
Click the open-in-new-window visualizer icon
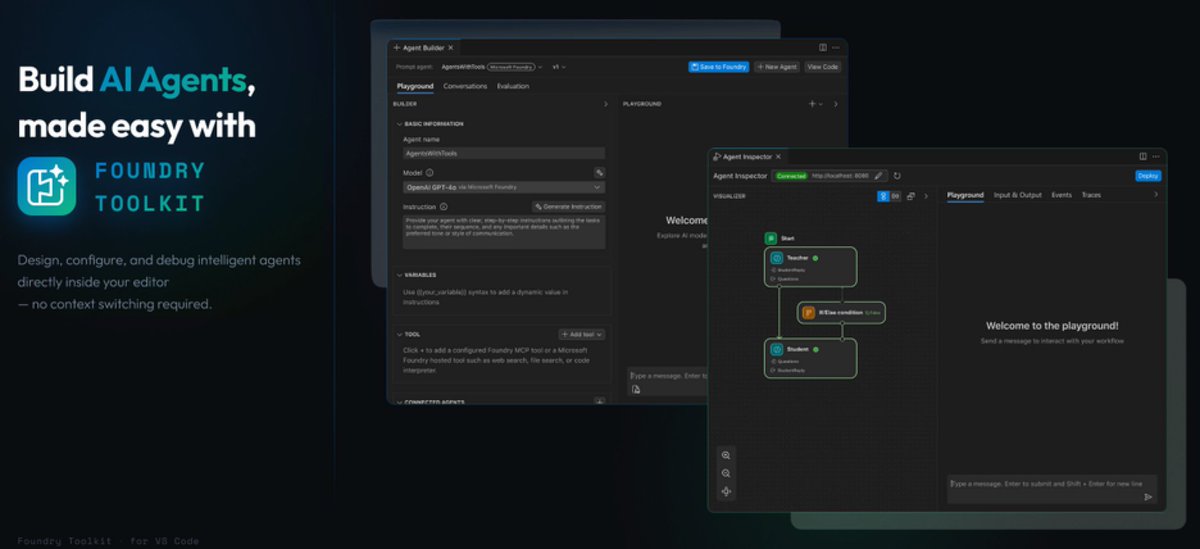click(911, 196)
